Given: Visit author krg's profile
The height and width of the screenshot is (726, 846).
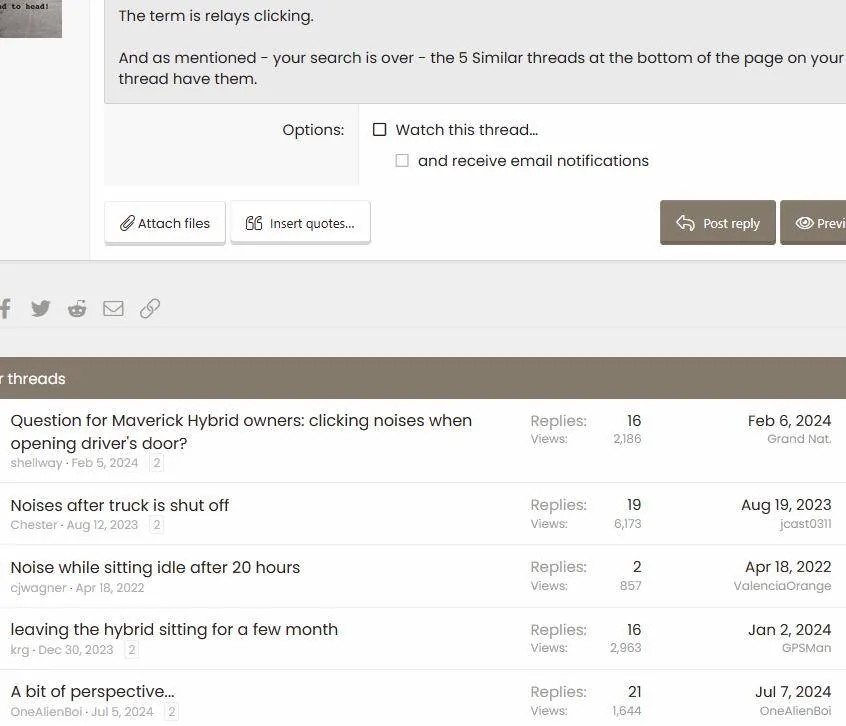Looking at the screenshot, I should (19, 650).
